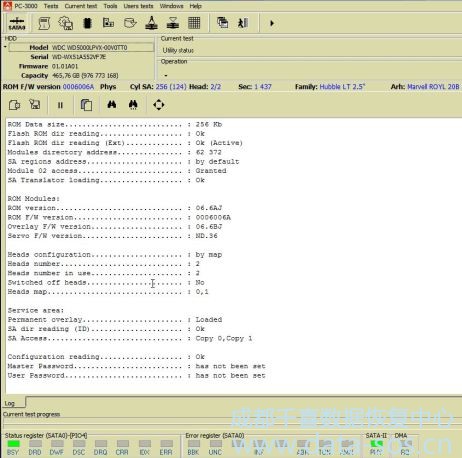Click the 'SA Translator loading' log line

point(106,180)
